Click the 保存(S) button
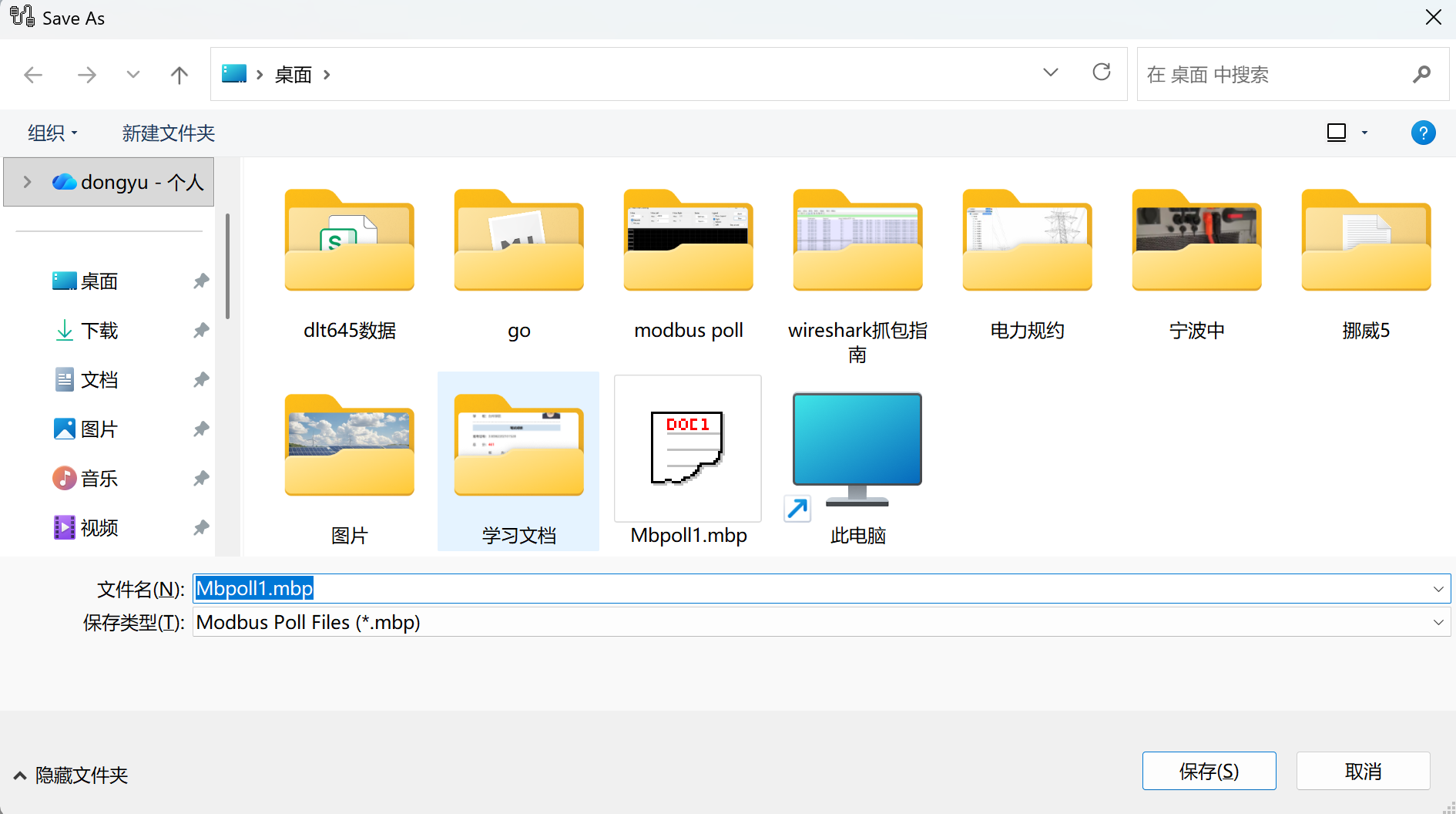 [1209, 771]
